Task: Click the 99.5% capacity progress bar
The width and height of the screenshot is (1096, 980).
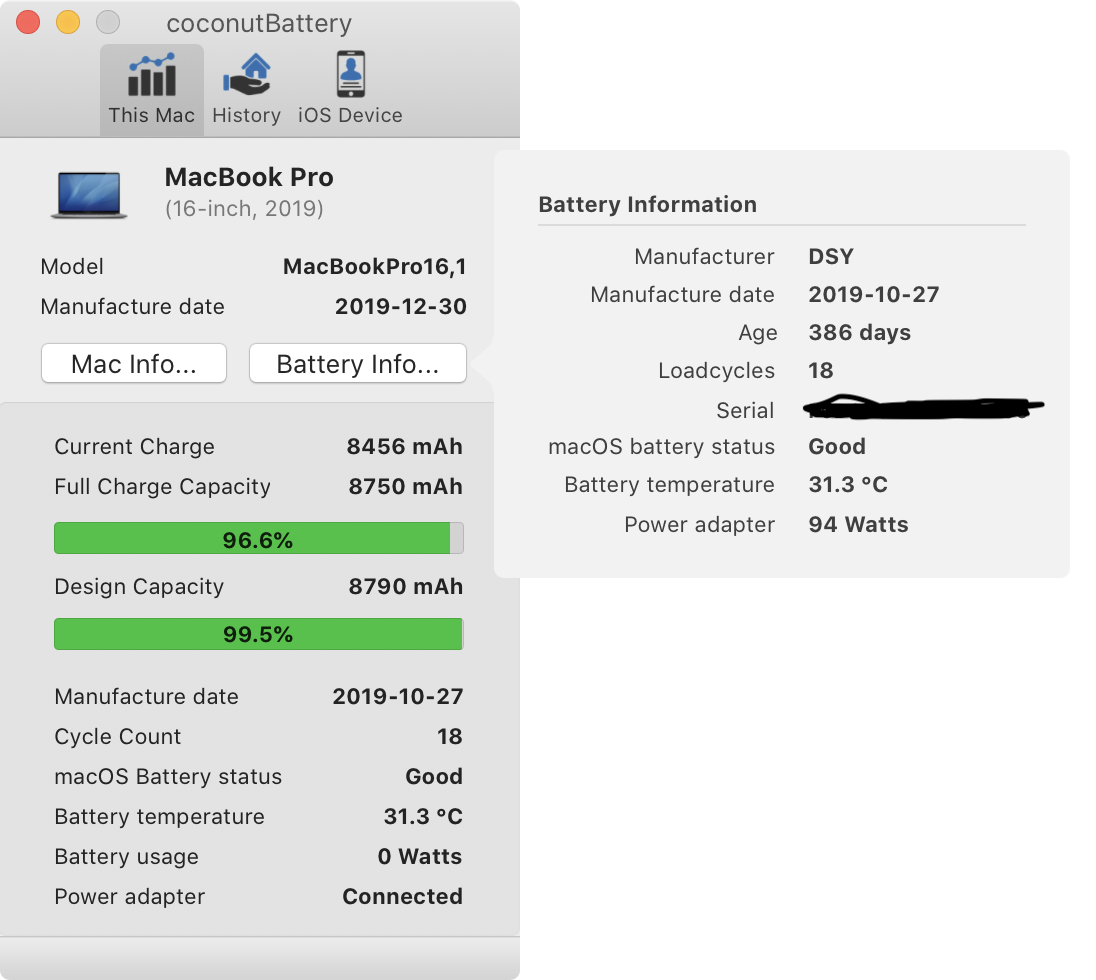Action: click(259, 634)
